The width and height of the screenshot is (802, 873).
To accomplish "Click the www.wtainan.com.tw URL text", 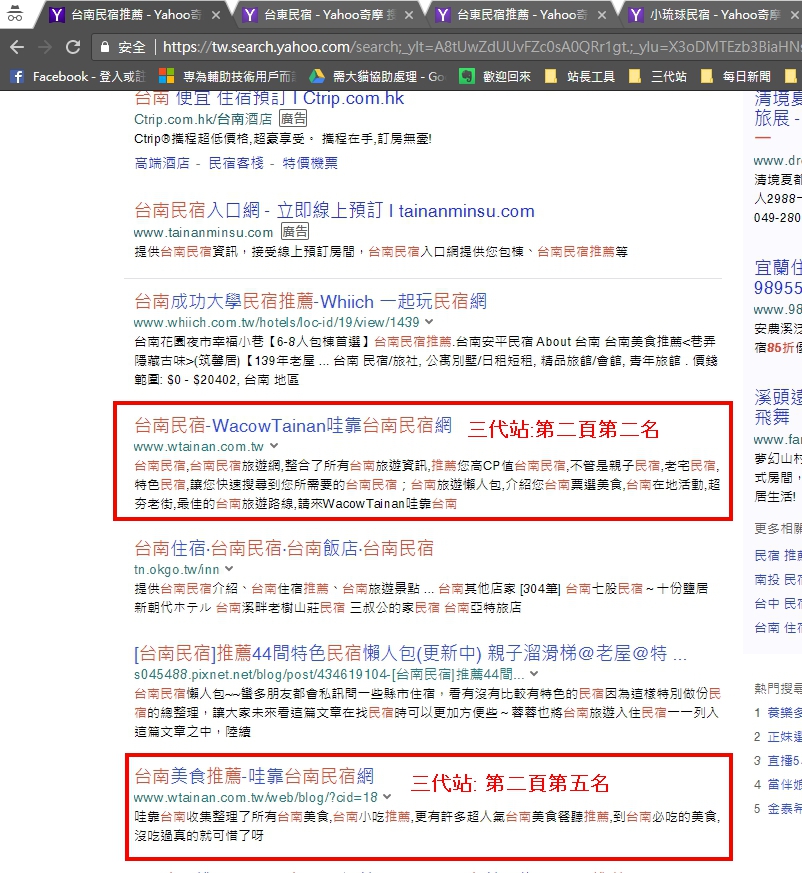I will 199,447.
